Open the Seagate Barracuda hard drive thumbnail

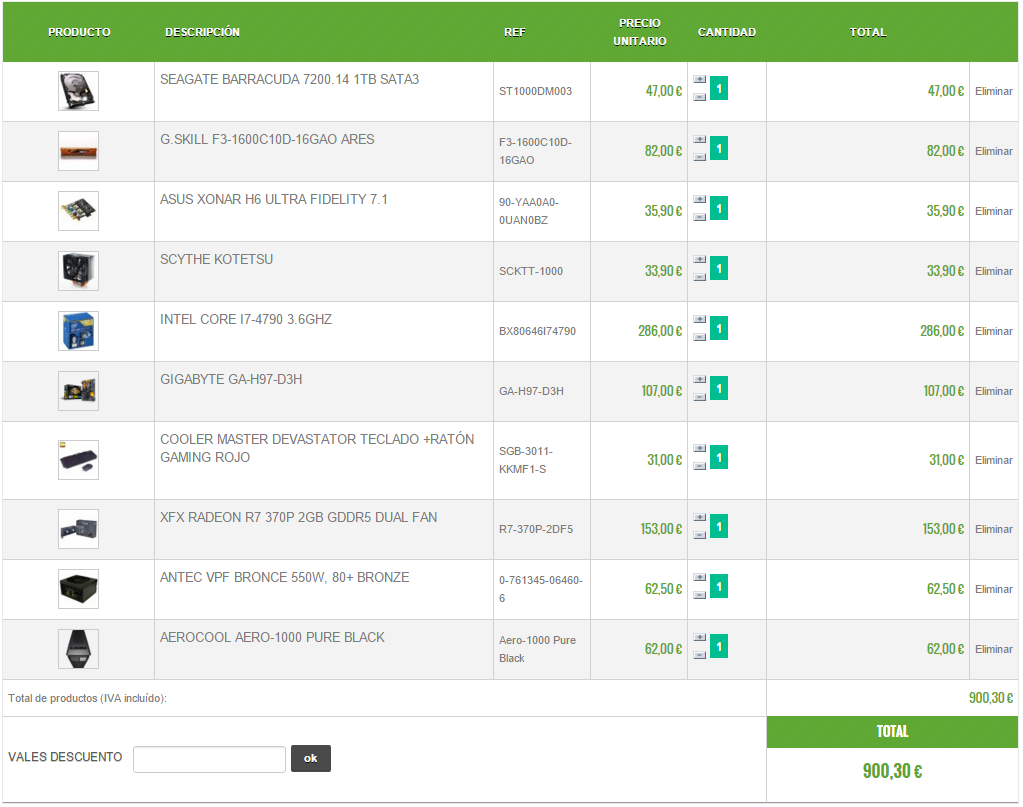pyautogui.click(x=78, y=91)
